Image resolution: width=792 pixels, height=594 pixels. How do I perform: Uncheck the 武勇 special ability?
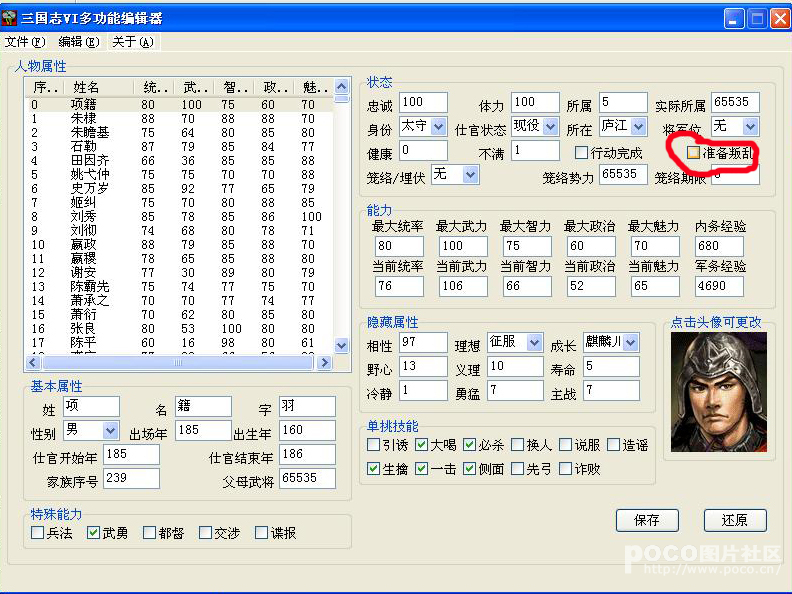93,532
